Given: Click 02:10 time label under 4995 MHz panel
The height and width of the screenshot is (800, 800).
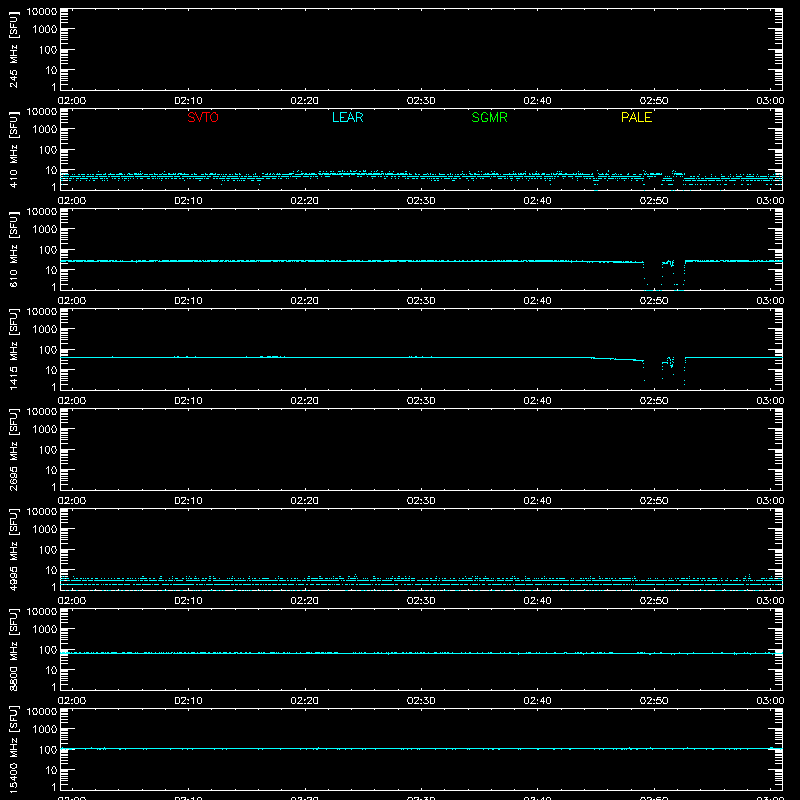Looking at the screenshot, I should click(x=188, y=601).
